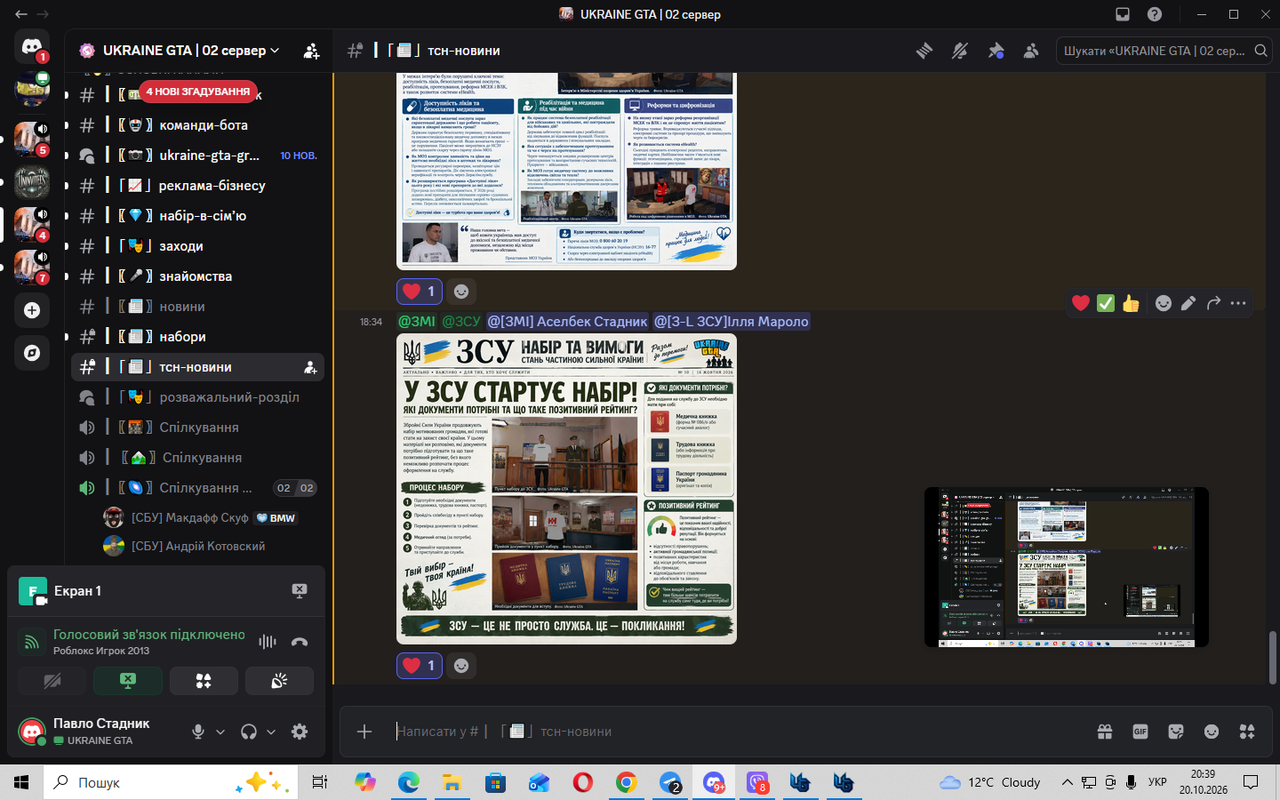Open the soundboard panel
This screenshot has height=800, width=1280.
point(280,681)
